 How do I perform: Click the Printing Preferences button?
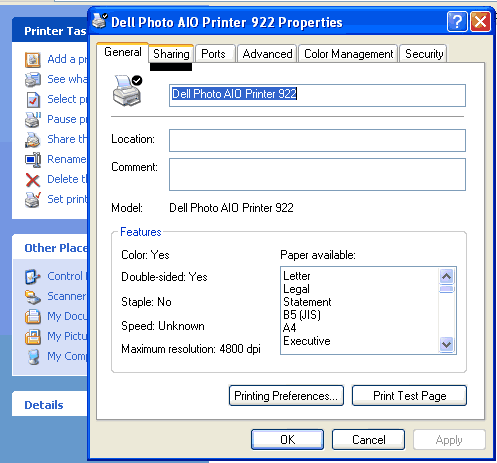(286, 396)
